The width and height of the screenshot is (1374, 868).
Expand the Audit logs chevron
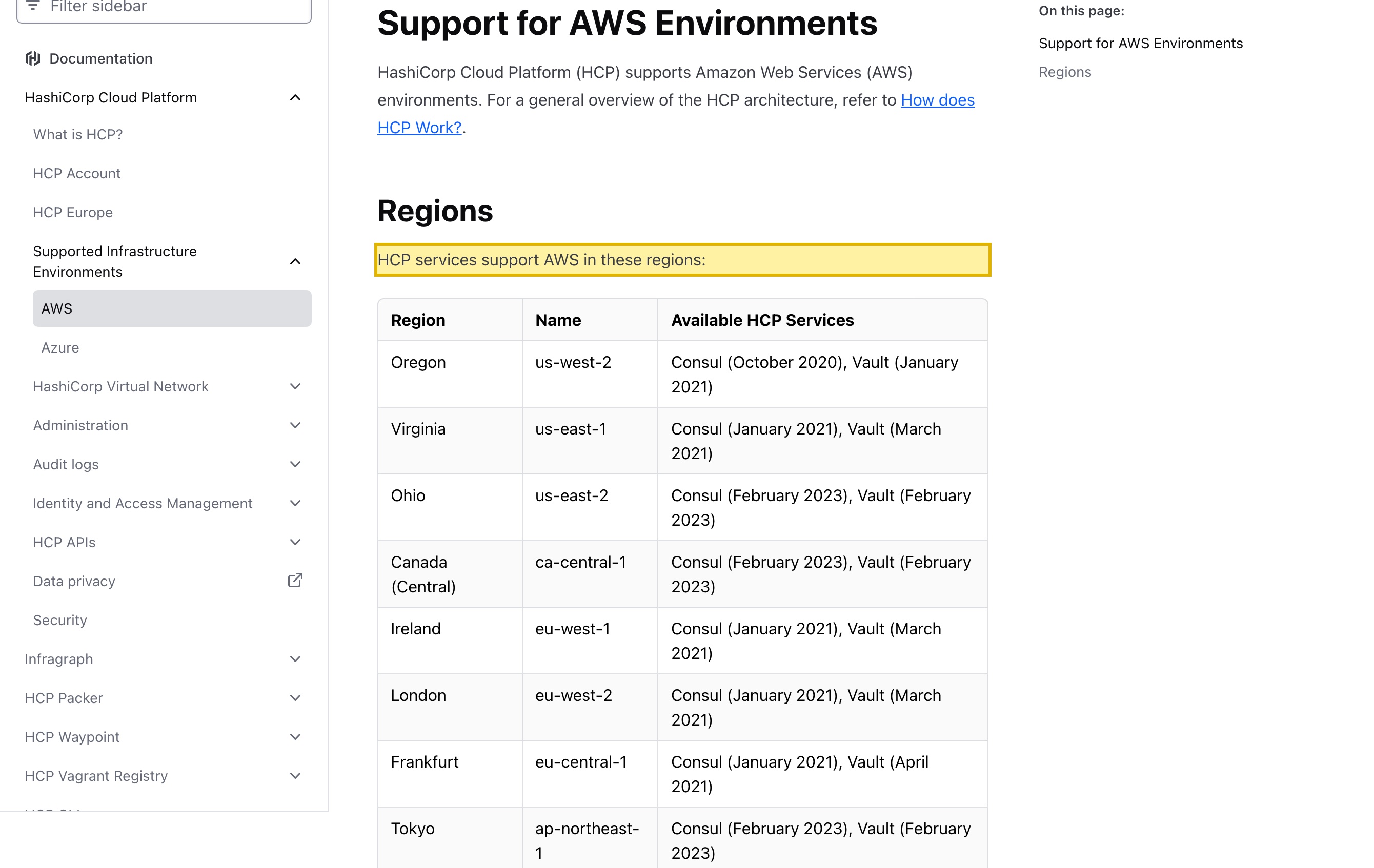point(295,464)
